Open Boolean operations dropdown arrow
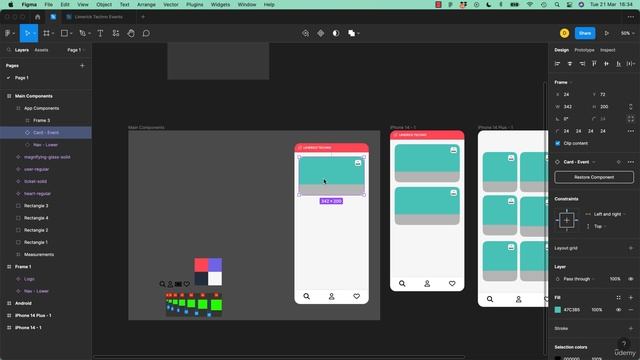 click(358, 33)
